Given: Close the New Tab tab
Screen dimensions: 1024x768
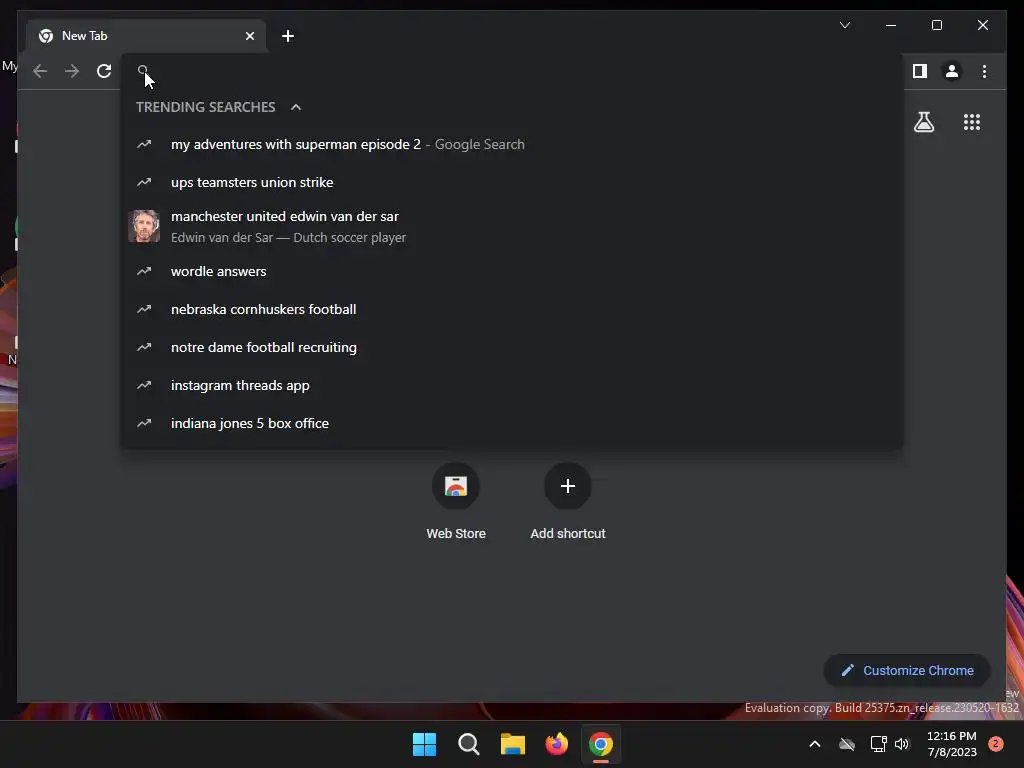Looking at the screenshot, I should coord(249,36).
